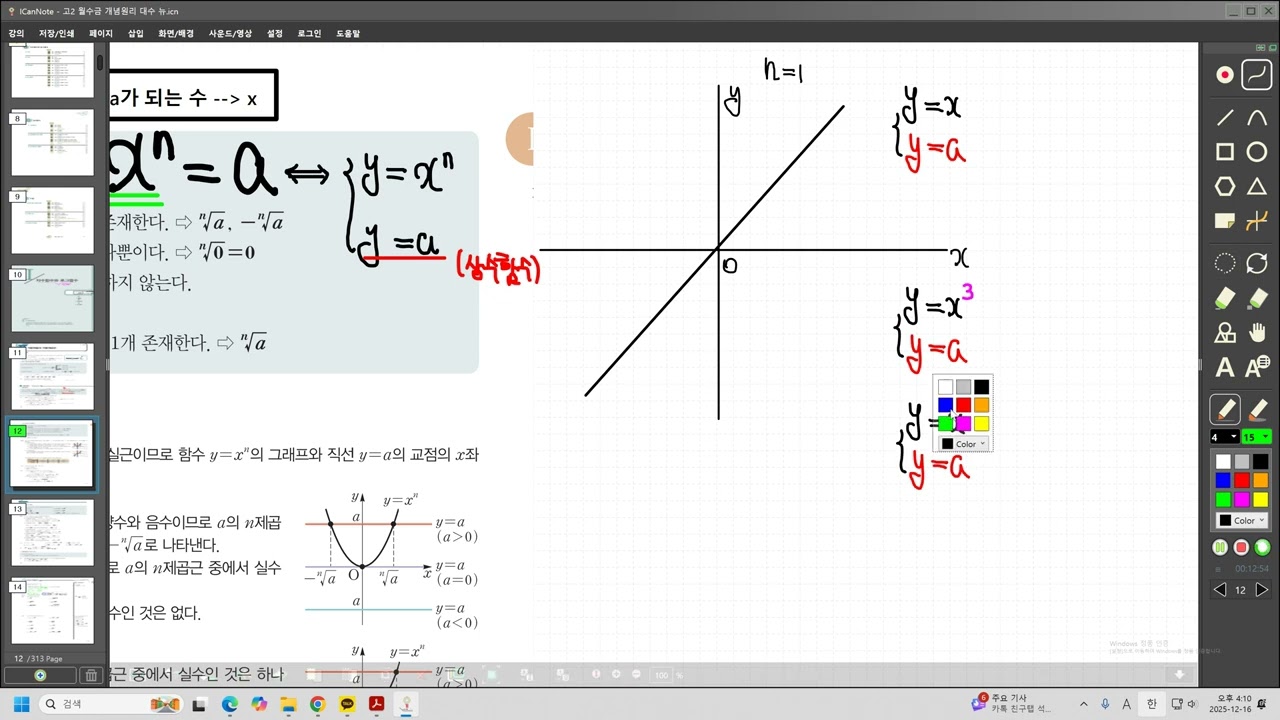The width and height of the screenshot is (1280, 720).
Task: Open the 저장/인쇄 menu
Action: (56, 33)
